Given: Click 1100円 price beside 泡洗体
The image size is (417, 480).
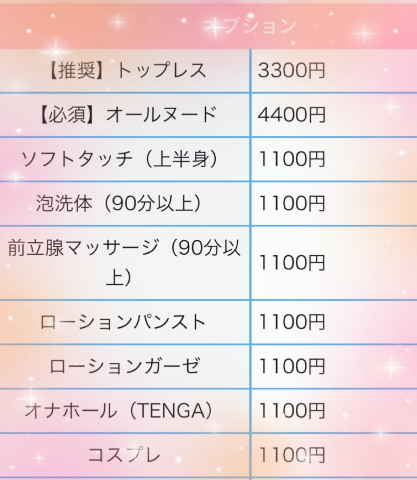Looking at the screenshot, I should coord(291,203).
